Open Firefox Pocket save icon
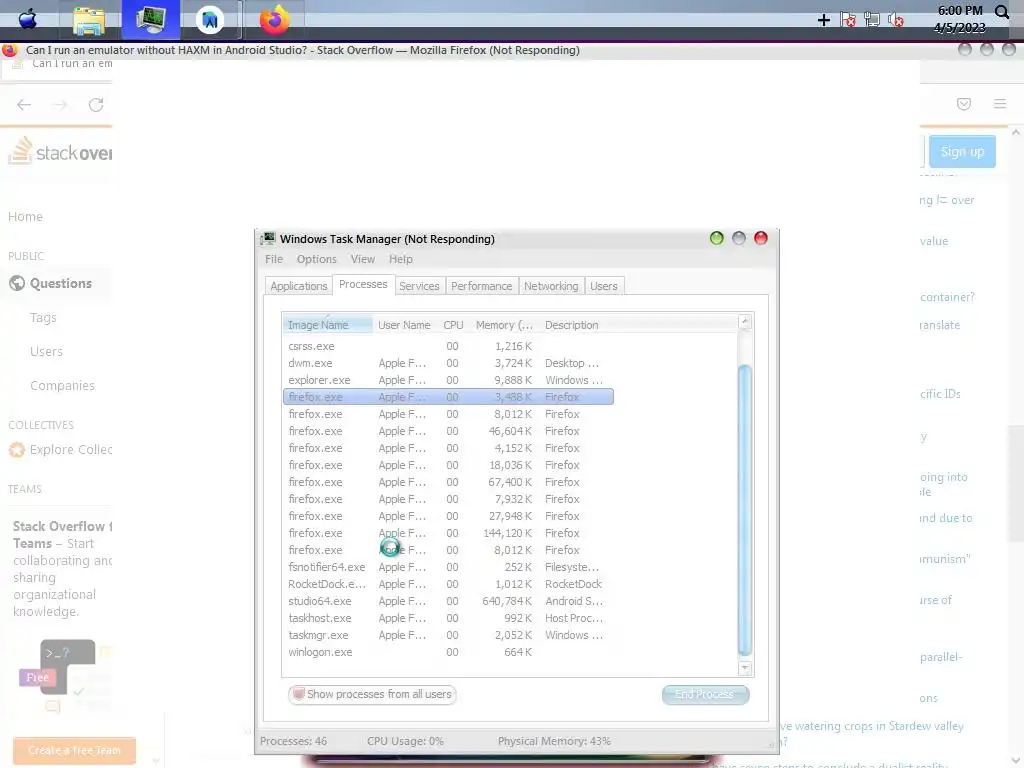The image size is (1024, 768). coord(963,104)
